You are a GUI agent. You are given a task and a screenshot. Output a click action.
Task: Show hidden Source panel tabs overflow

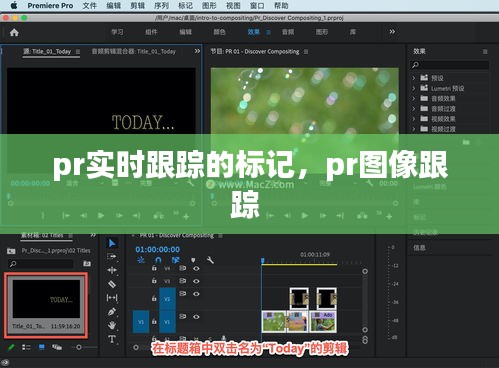(x=197, y=51)
